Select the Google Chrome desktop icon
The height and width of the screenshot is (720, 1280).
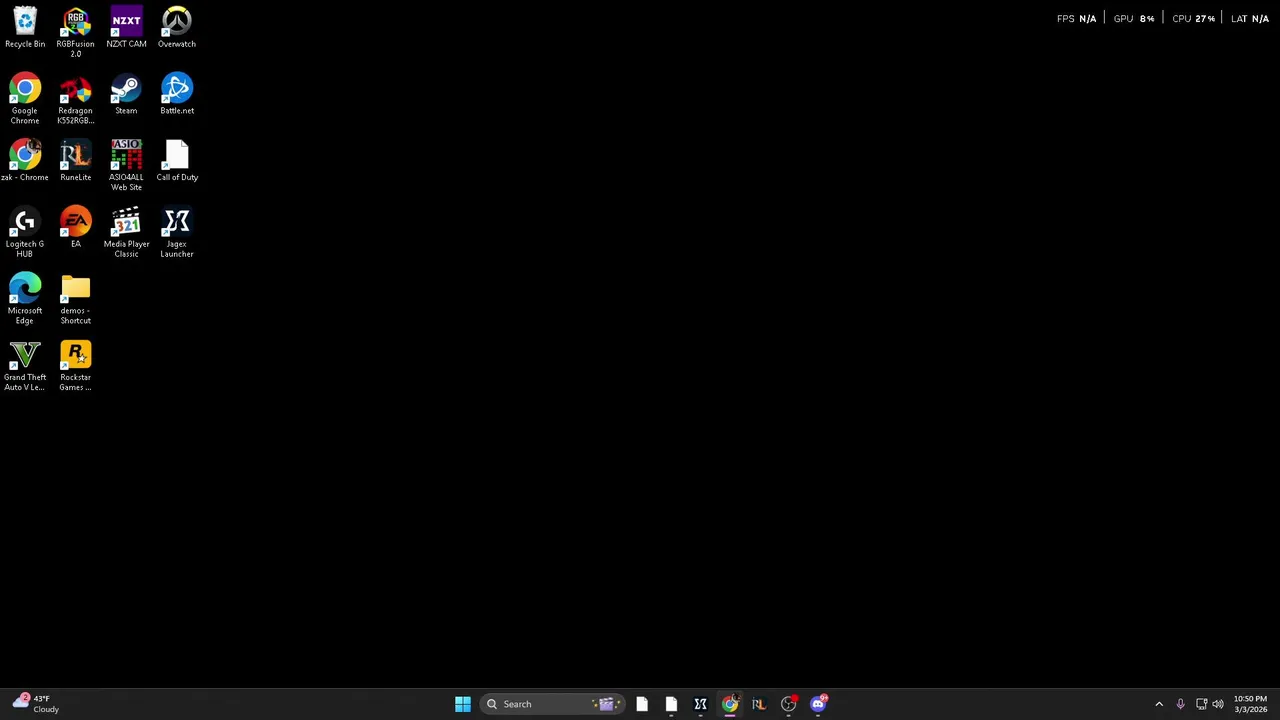pos(25,99)
